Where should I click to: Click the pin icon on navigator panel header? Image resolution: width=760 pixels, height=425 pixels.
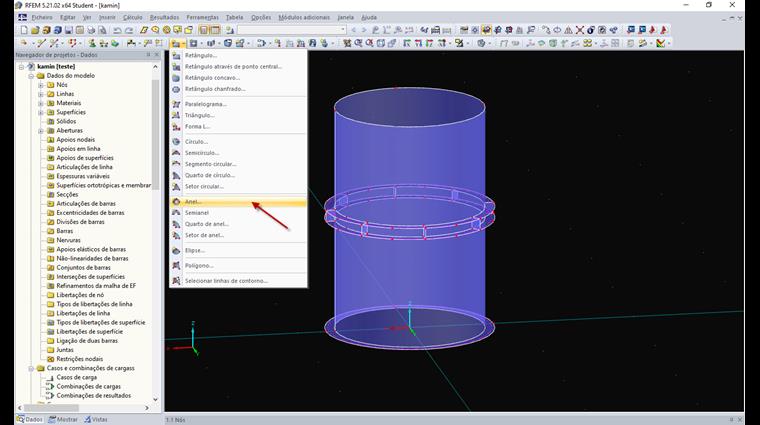148,55
